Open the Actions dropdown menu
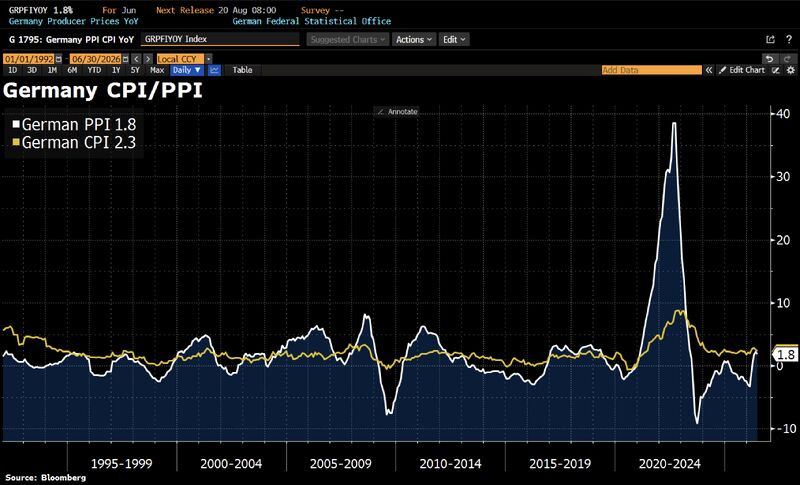Image resolution: width=800 pixels, height=485 pixels. click(x=414, y=39)
